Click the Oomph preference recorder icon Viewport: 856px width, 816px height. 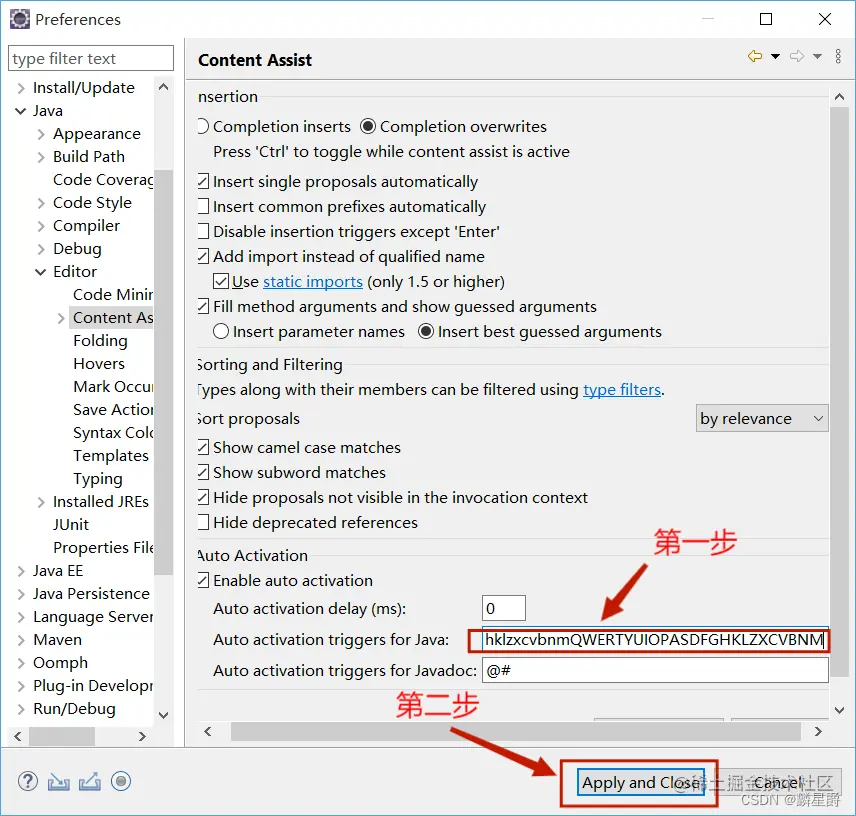click(121, 781)
